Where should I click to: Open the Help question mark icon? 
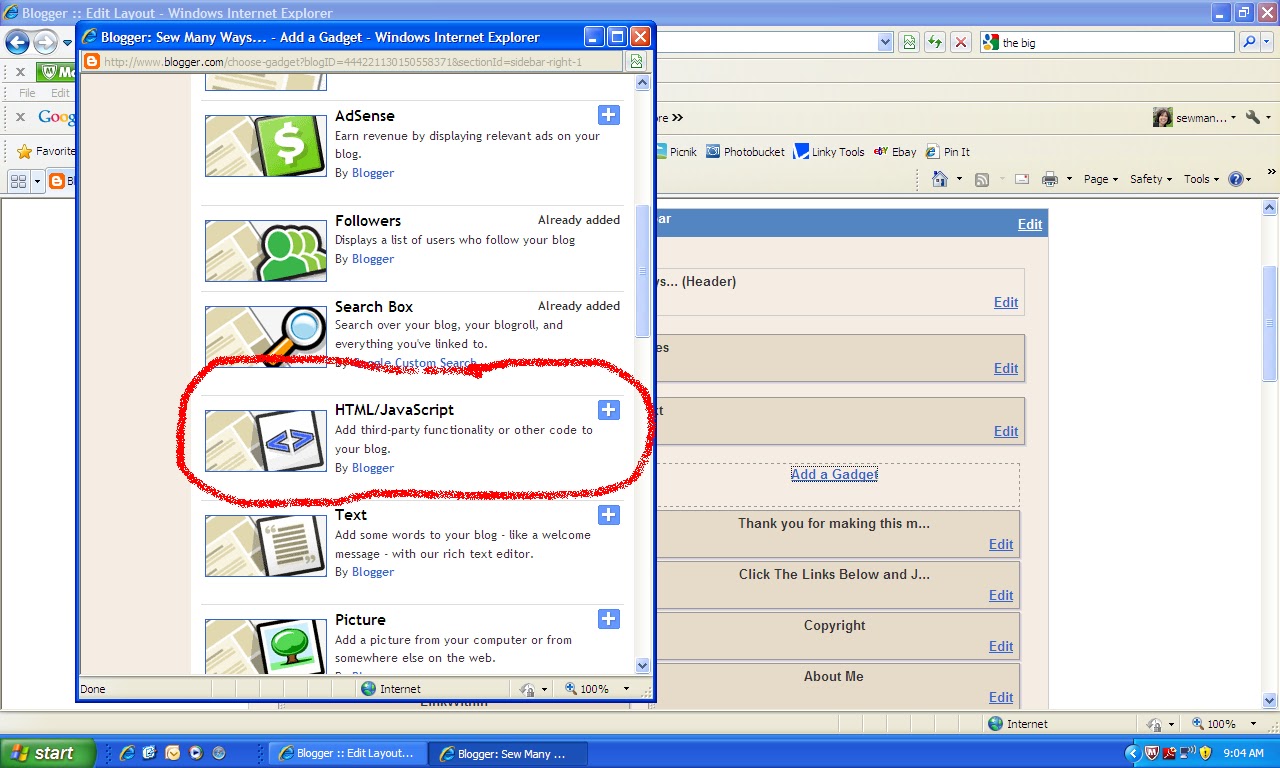(x=1236, y=179)
